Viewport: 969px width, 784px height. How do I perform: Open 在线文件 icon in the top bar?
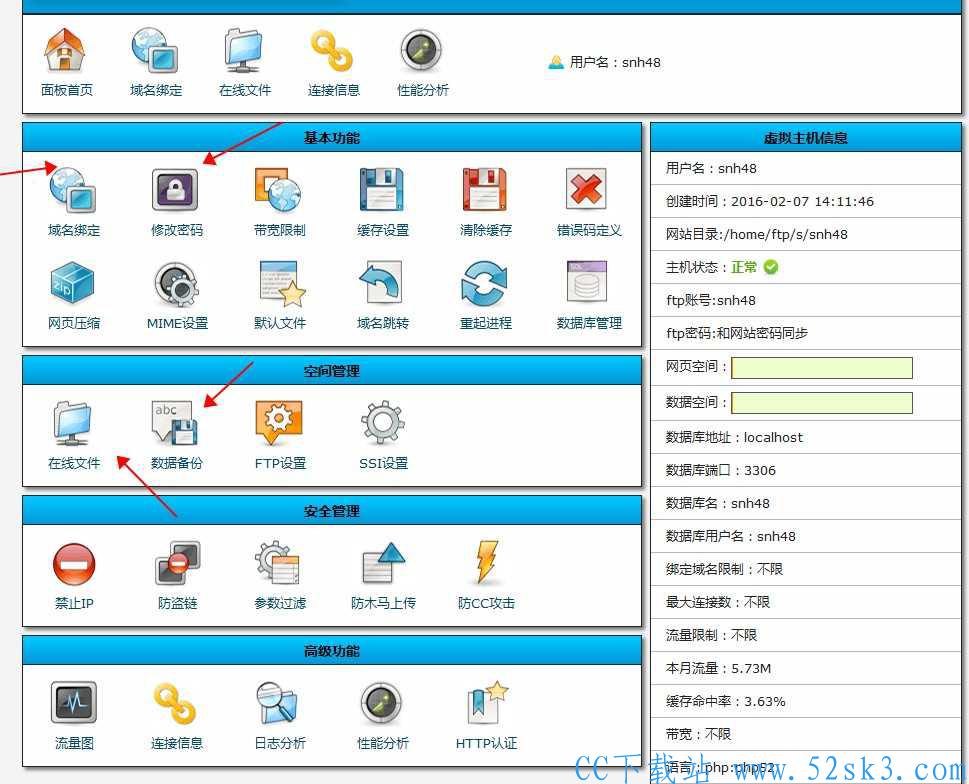point(244,49)
